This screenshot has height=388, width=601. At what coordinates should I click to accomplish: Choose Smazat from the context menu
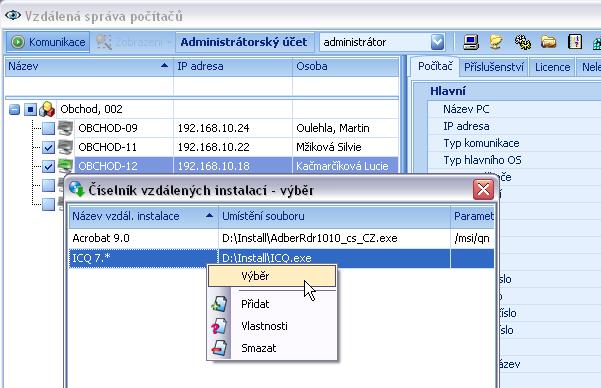click(272, 348)
